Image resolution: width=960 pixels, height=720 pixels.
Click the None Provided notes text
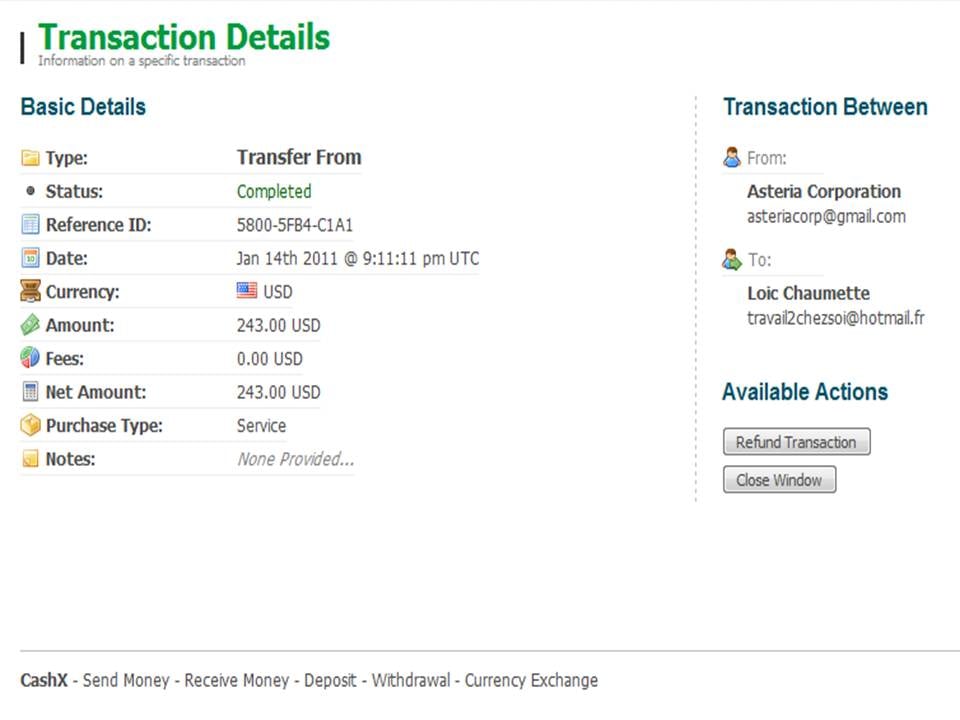tap(296, 459)
